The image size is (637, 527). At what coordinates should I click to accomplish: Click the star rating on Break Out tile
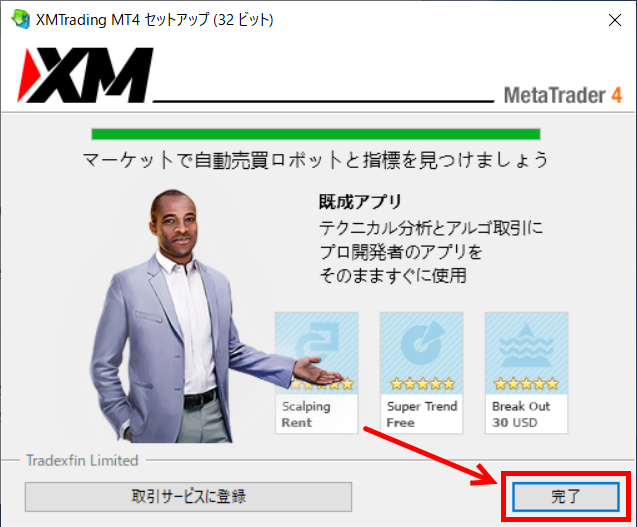[526, 383]
